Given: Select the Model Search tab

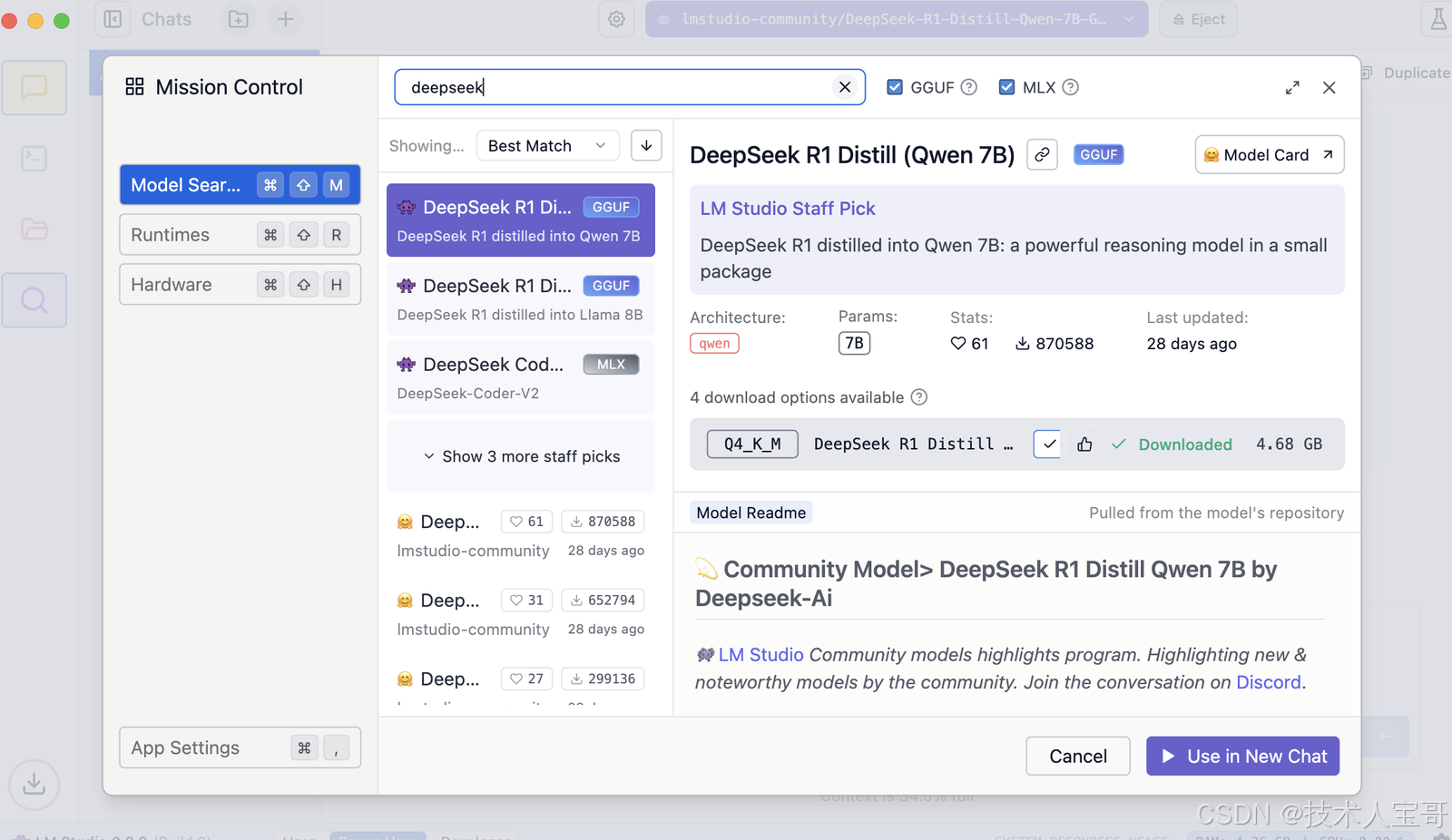Looking at the screenshot, I should click(x=240, y=185).
